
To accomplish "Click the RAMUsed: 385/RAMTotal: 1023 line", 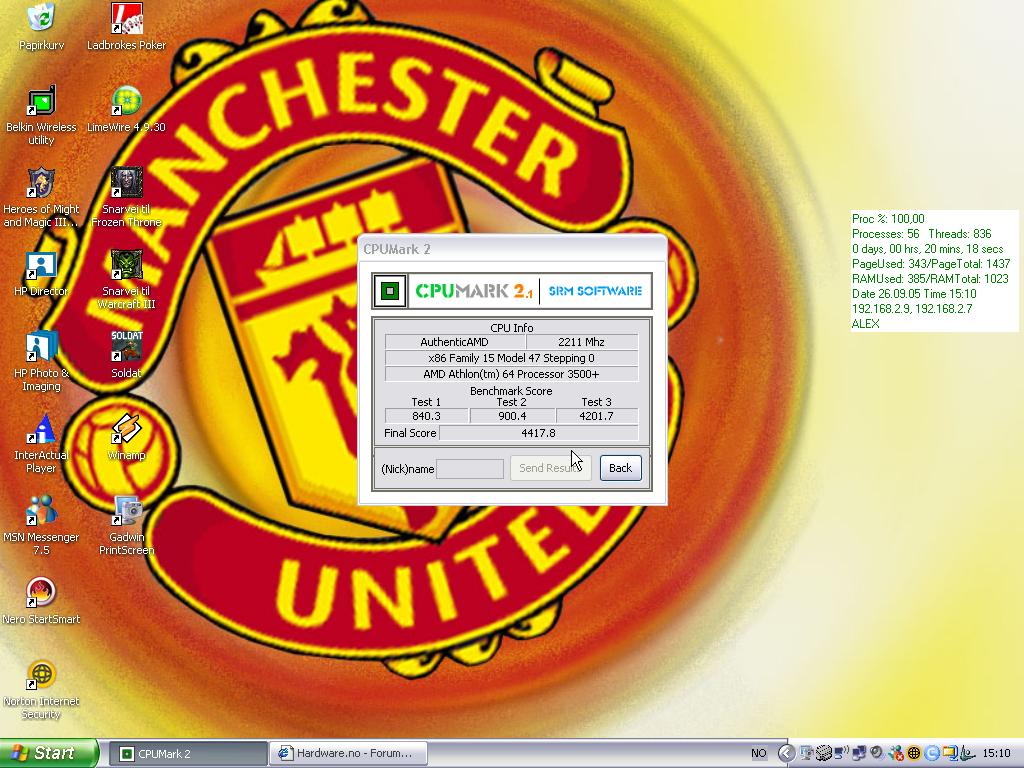I will coord(930,279).
